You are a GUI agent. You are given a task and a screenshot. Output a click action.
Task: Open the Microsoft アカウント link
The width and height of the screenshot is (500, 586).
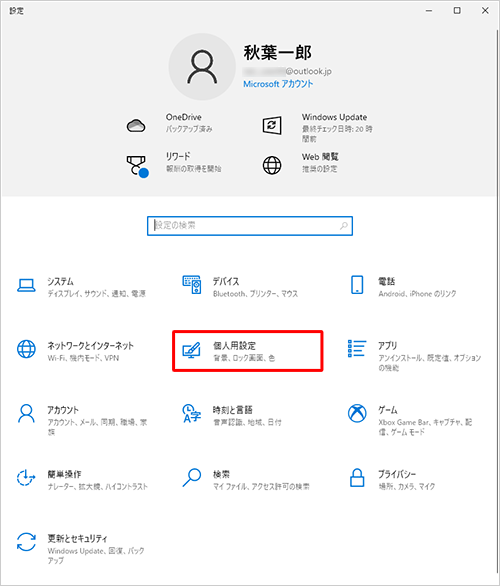278,84
